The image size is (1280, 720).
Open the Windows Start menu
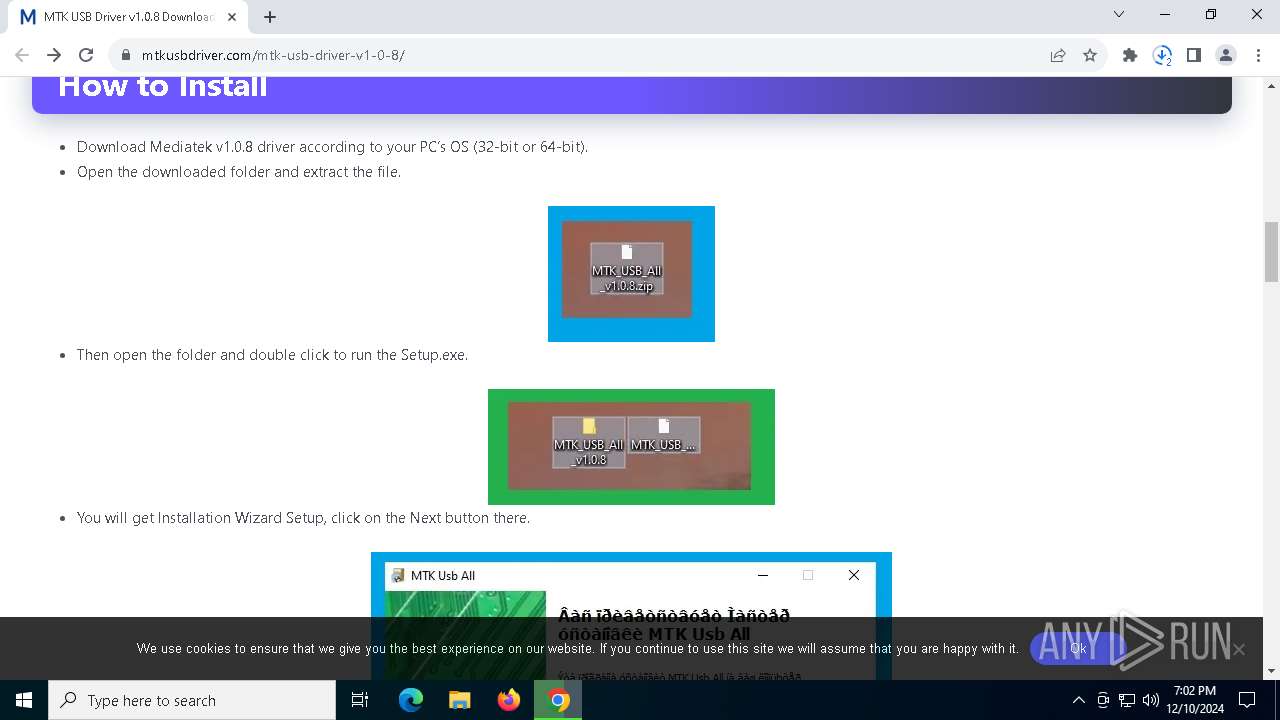(x=24, y=700)
